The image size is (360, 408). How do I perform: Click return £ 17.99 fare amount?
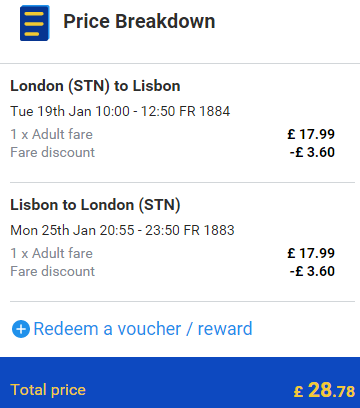click(x=311, y=253)
